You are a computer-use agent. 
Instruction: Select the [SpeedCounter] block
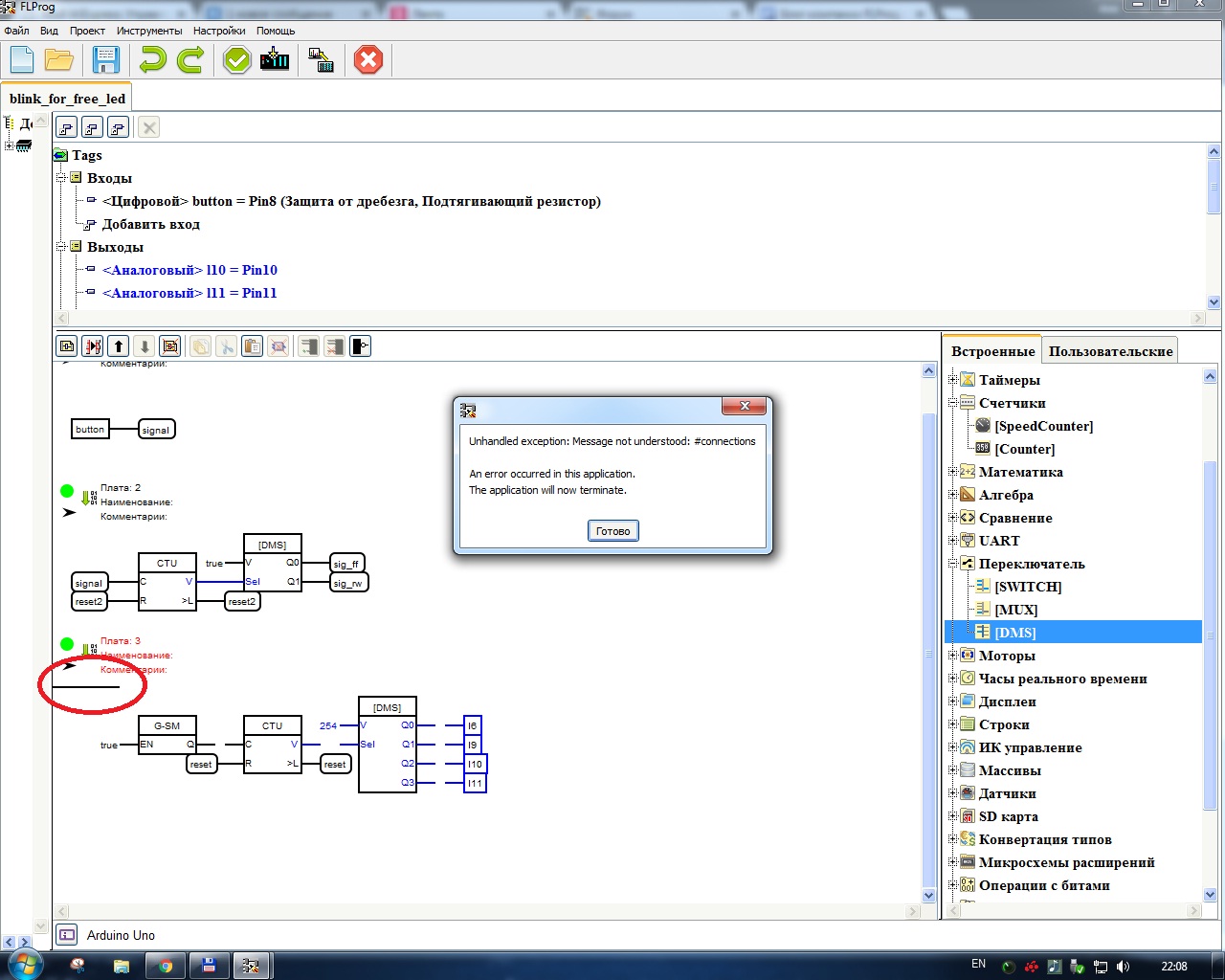click(x=1043, y=426)
